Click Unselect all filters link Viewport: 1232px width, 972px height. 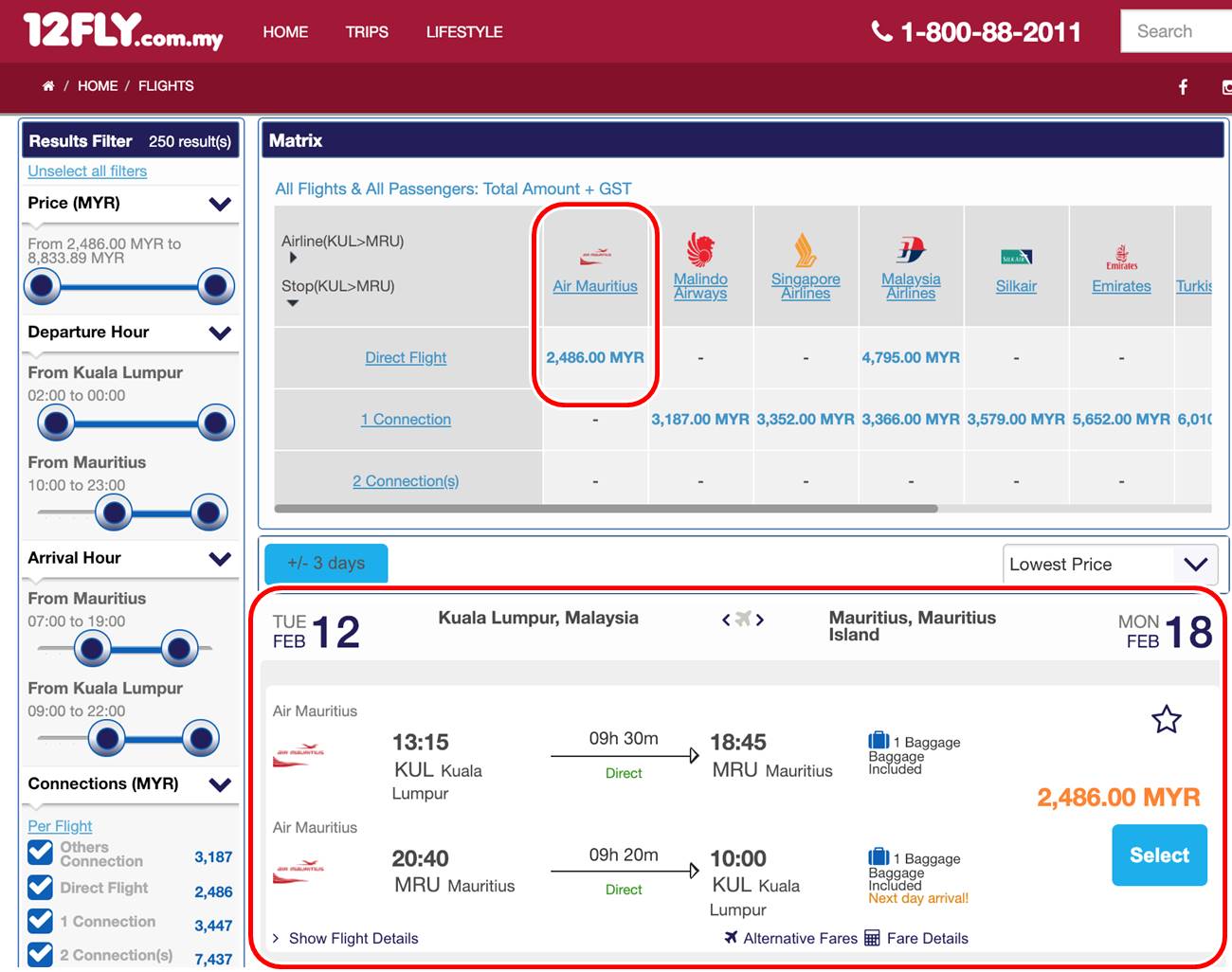click(87, 171)
